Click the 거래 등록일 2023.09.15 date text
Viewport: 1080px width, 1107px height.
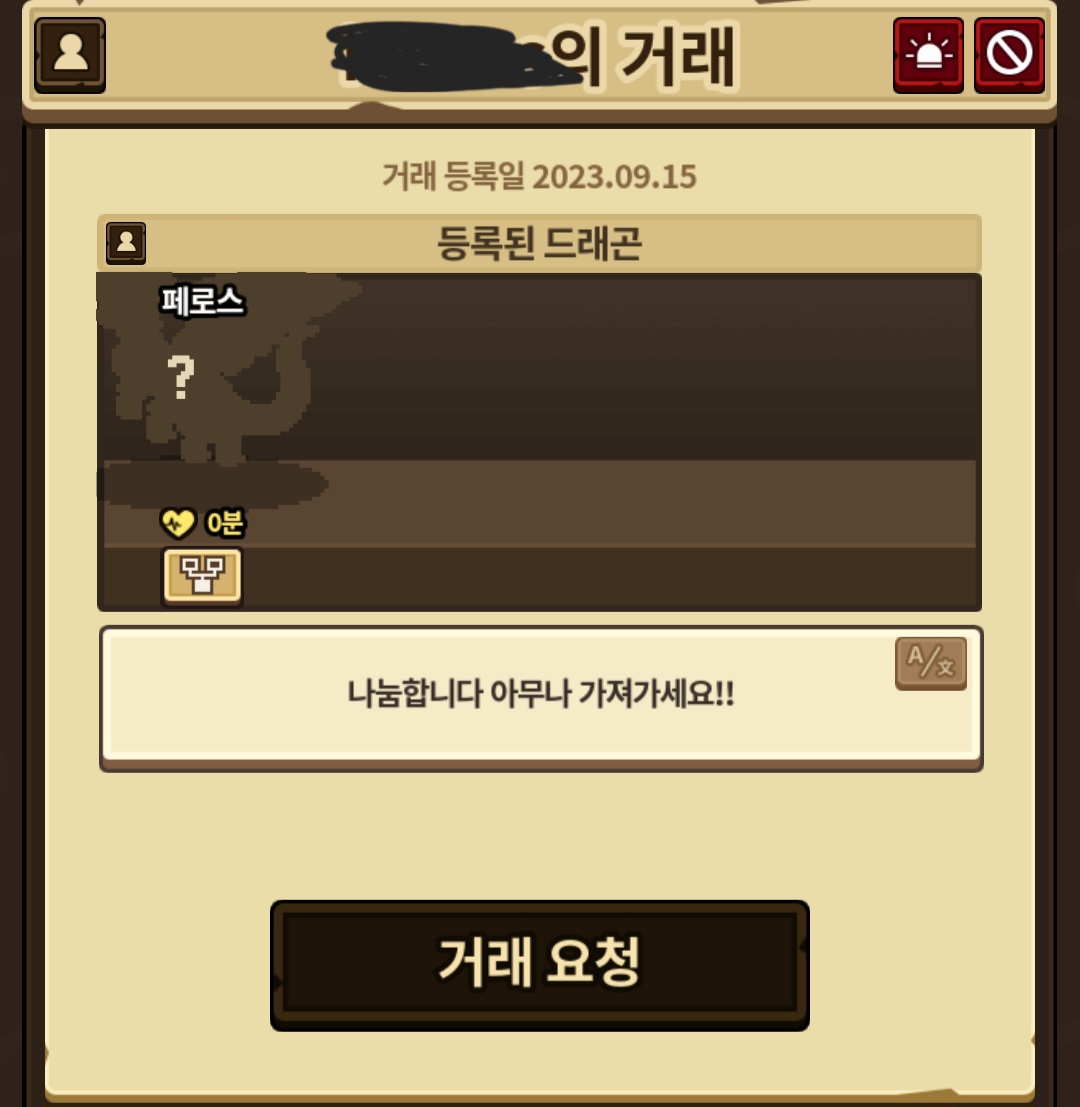539,176
